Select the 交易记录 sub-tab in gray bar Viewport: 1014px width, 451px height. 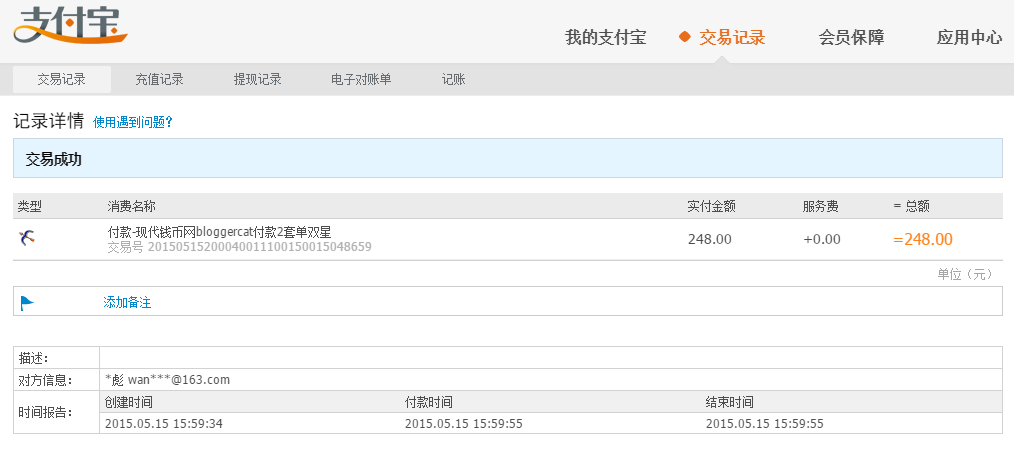61,80
